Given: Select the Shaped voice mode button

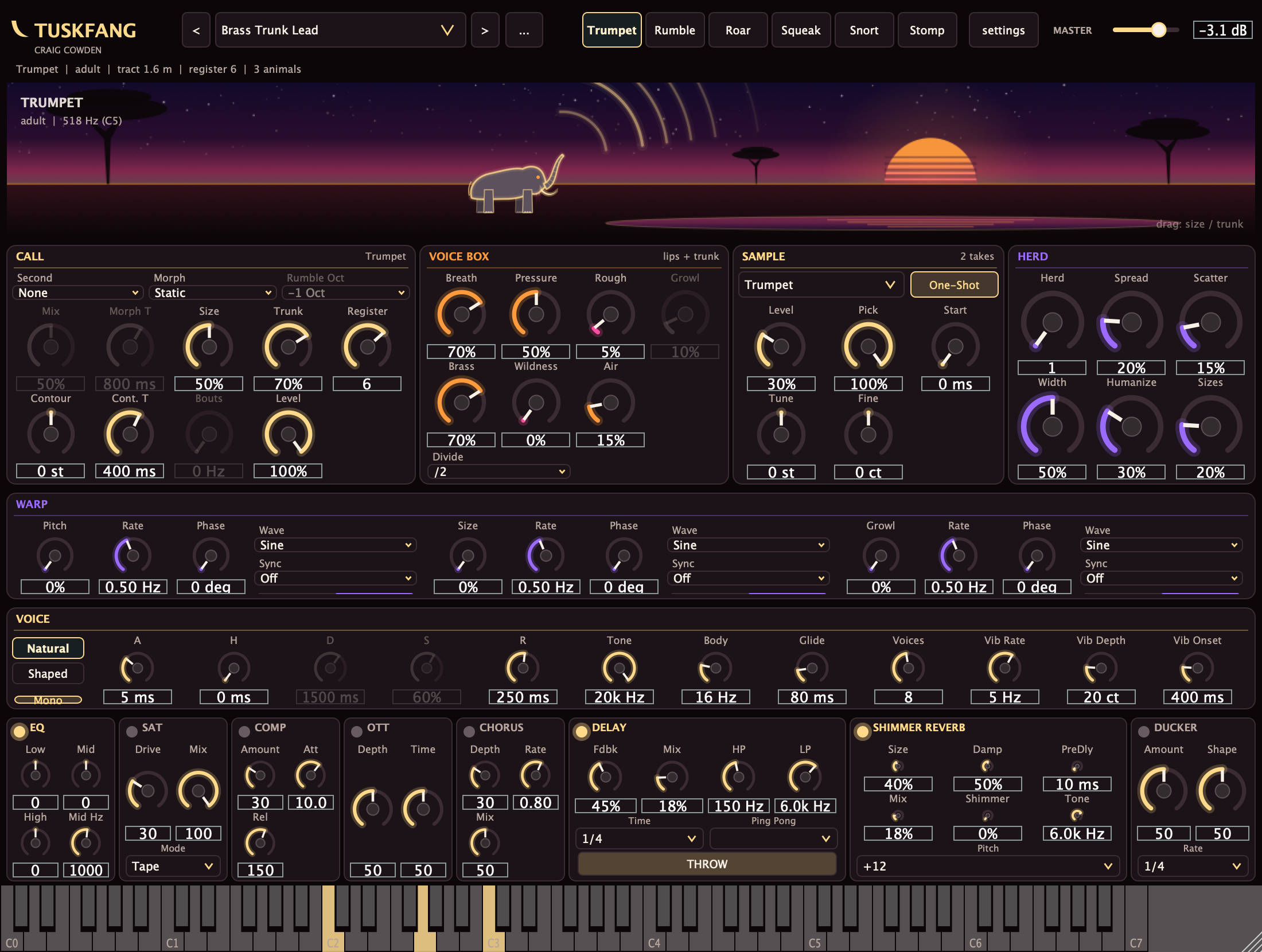Looking at the screenshot, I should point(48,674).
